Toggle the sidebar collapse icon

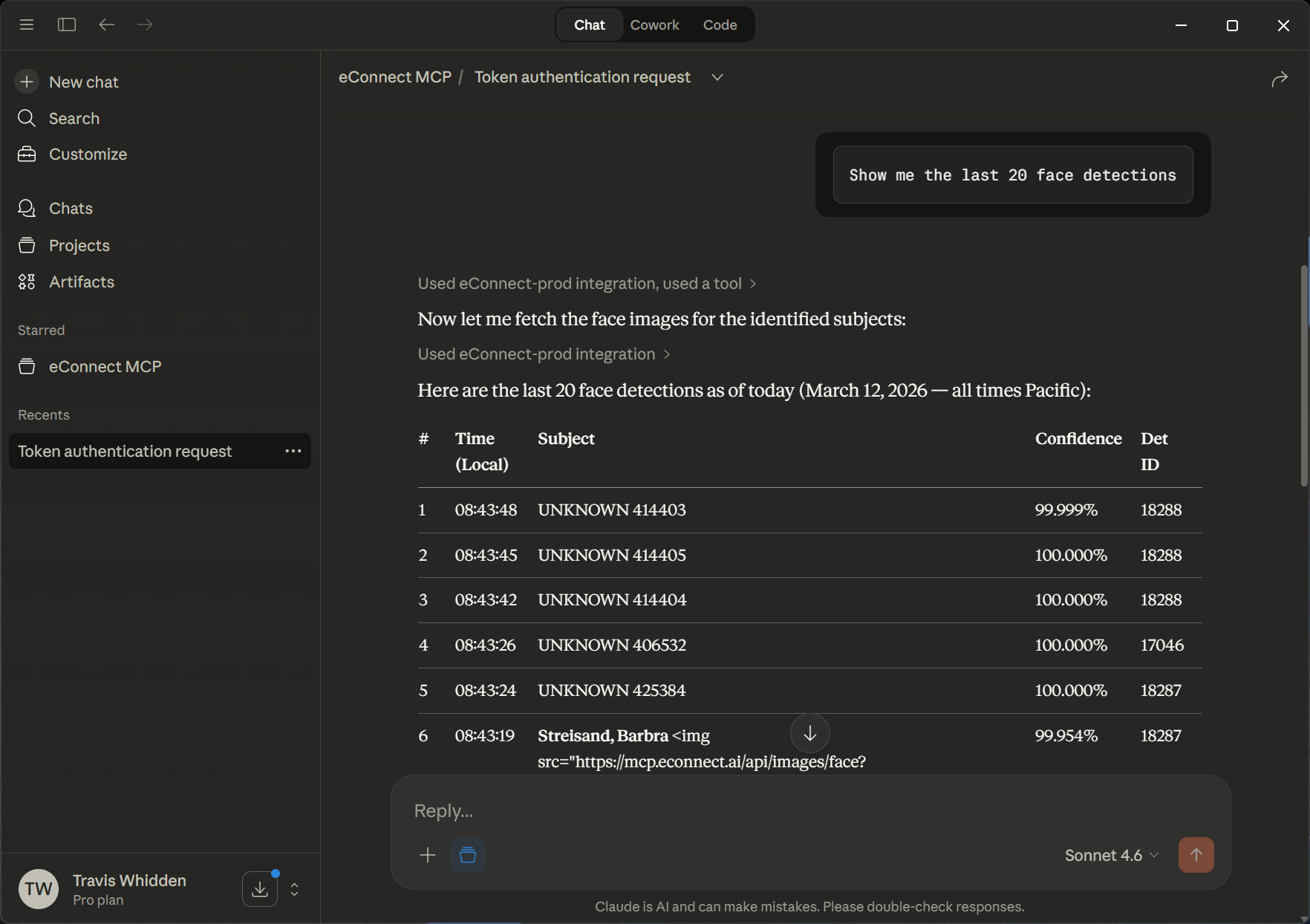coord(66,25)
